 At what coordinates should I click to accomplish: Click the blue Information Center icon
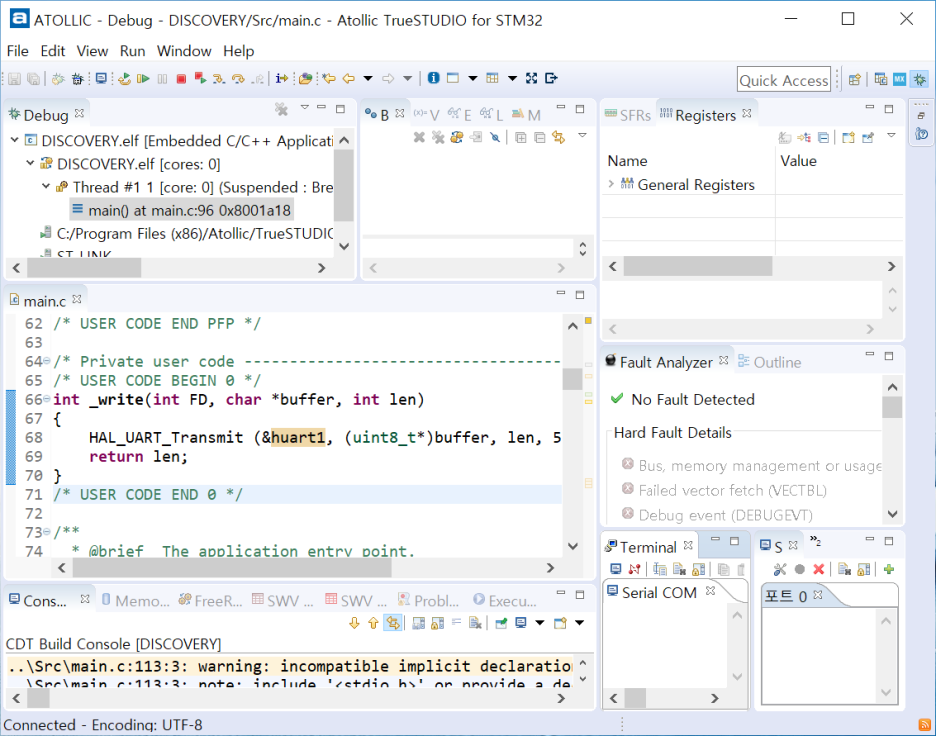pos(433,78)
